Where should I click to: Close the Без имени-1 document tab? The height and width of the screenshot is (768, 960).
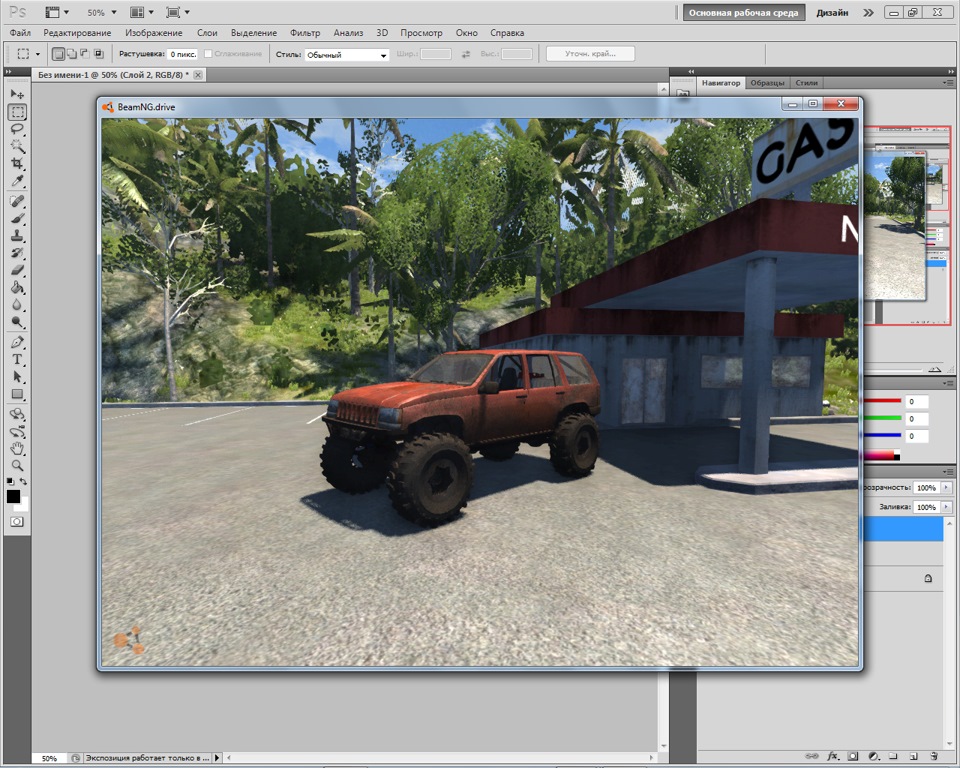tap(198, 75)
